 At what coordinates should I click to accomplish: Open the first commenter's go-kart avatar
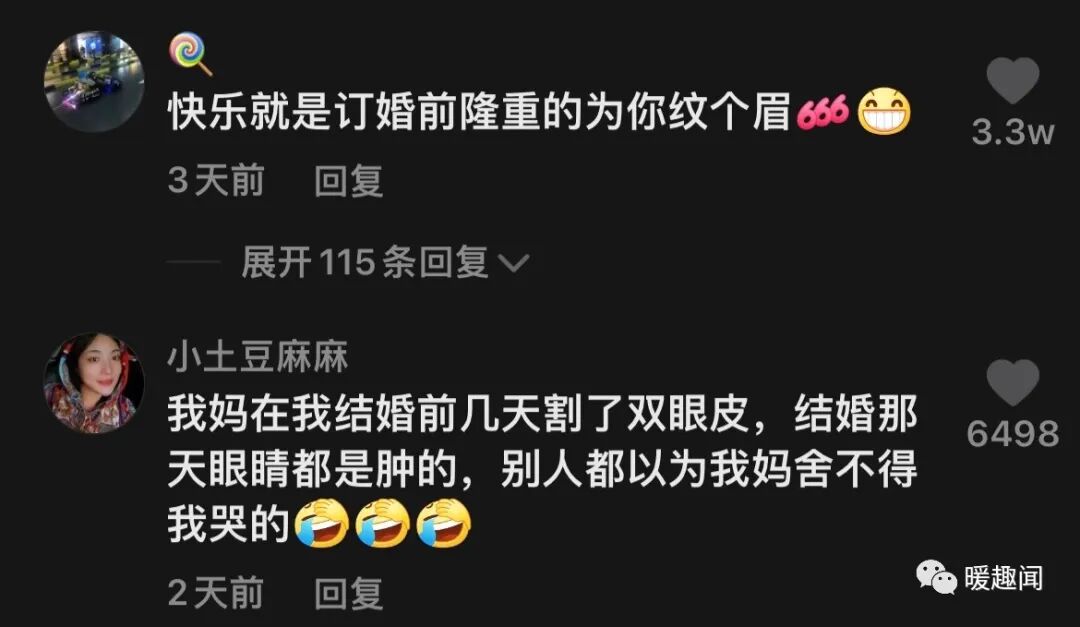pyautogui.click(x=94, y=81)
